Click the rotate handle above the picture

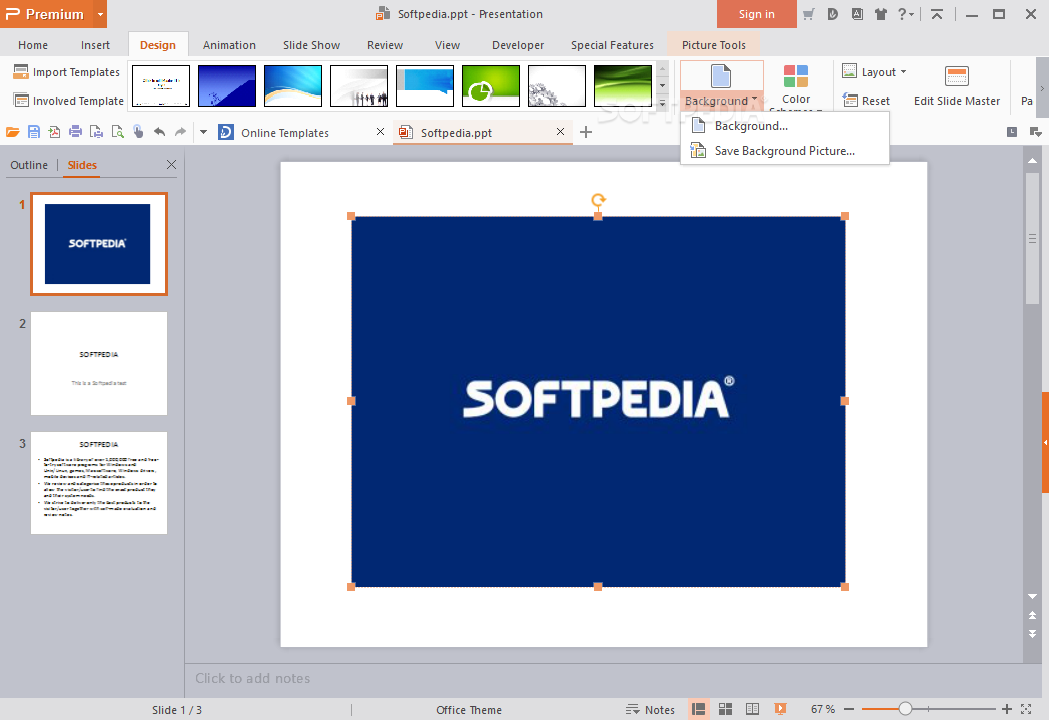click(598, 199)
